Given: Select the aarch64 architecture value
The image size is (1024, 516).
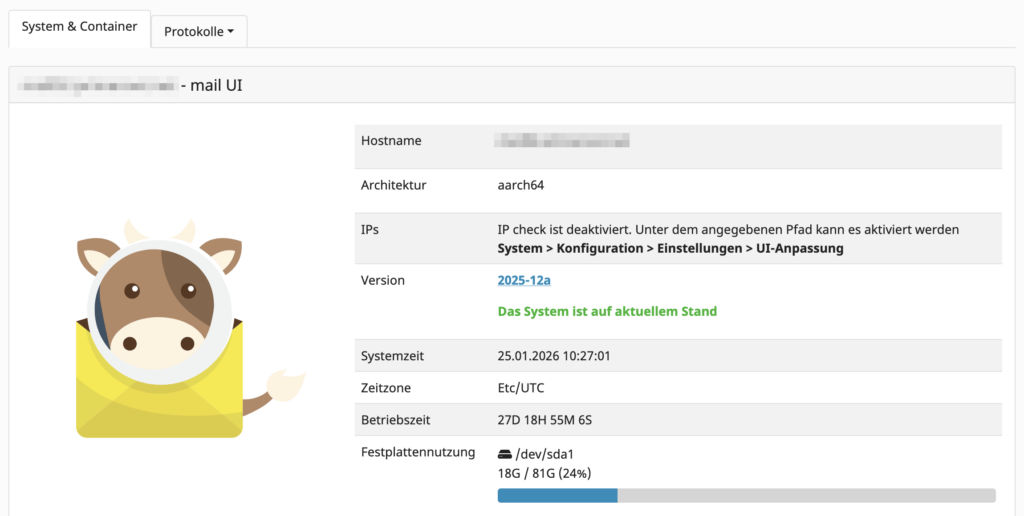Looking at the screenshot, I should click(x=520, y=185).
